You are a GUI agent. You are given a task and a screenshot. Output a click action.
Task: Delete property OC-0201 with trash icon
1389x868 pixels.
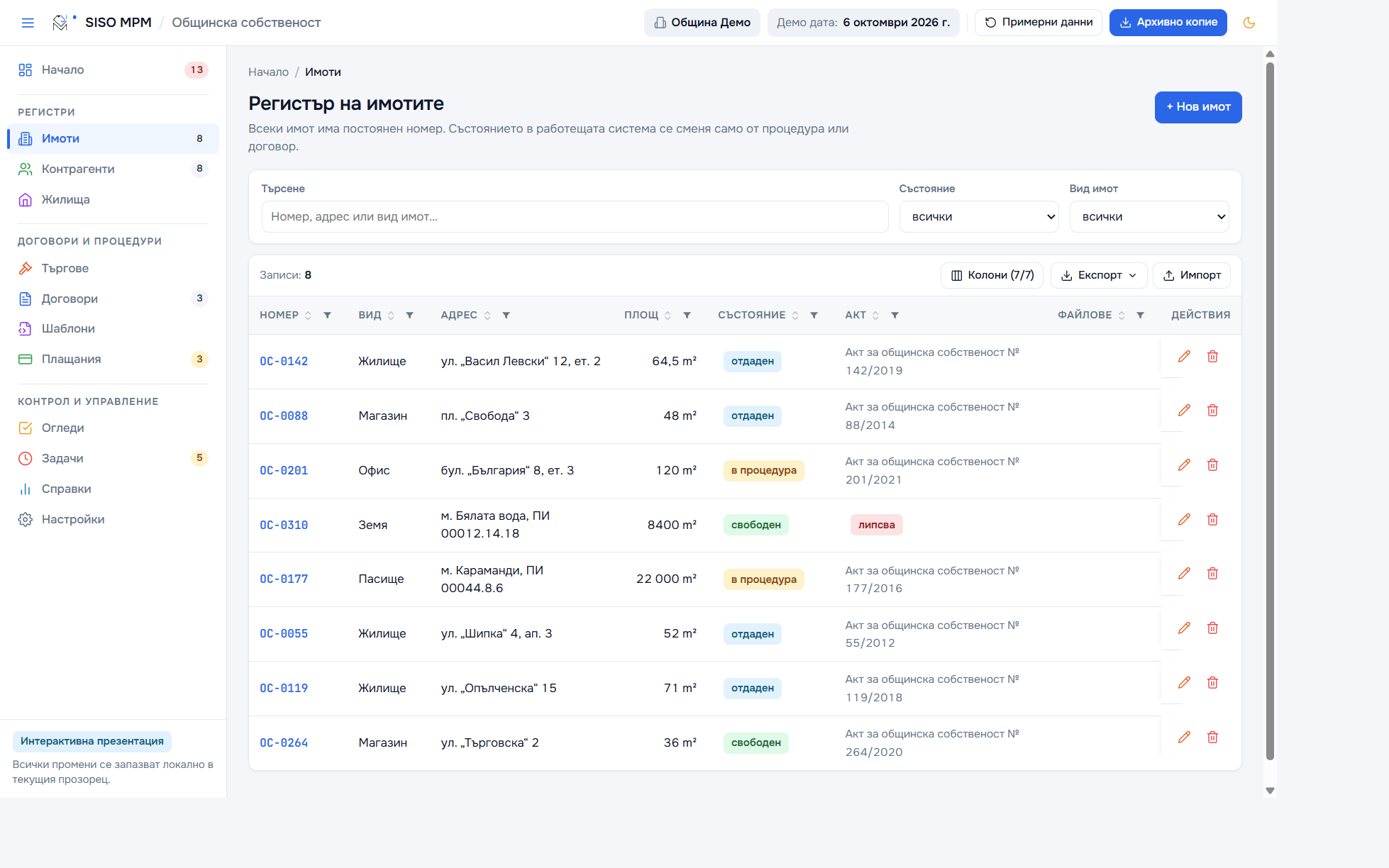tap(1212, 464)
